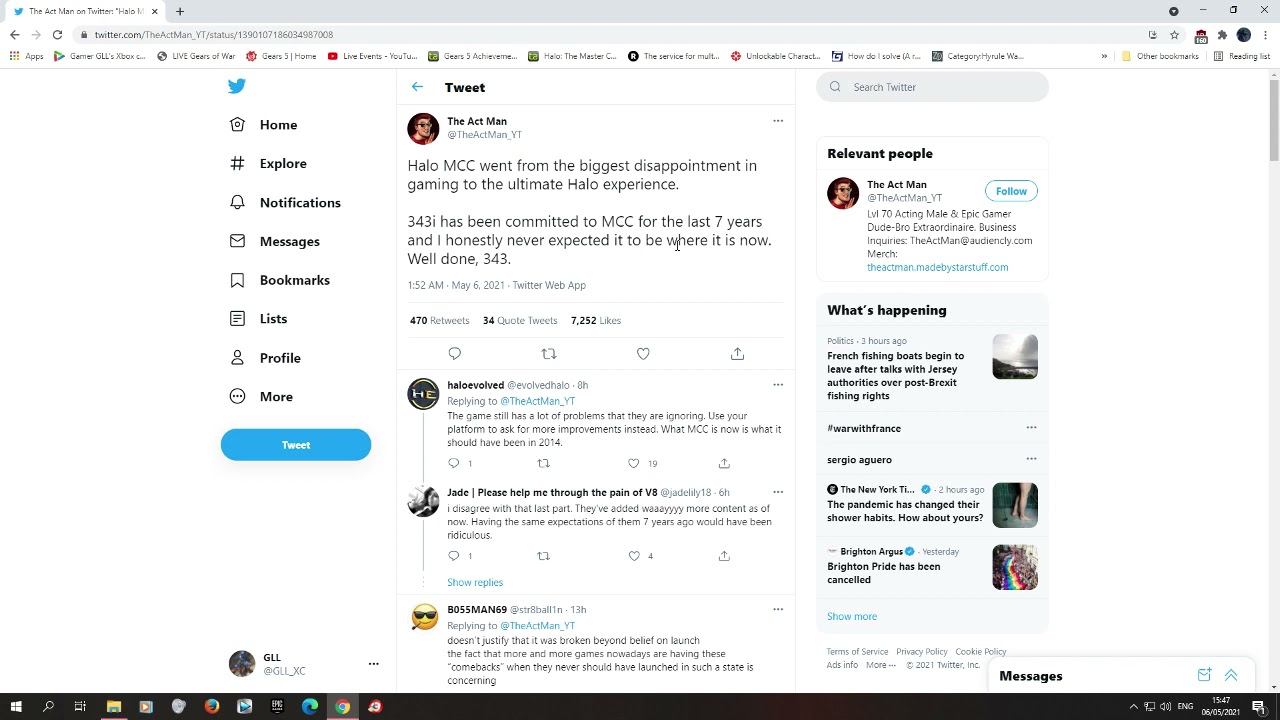
Task: Close The Act Man on Twitter tab
Action: click(155, 11)
